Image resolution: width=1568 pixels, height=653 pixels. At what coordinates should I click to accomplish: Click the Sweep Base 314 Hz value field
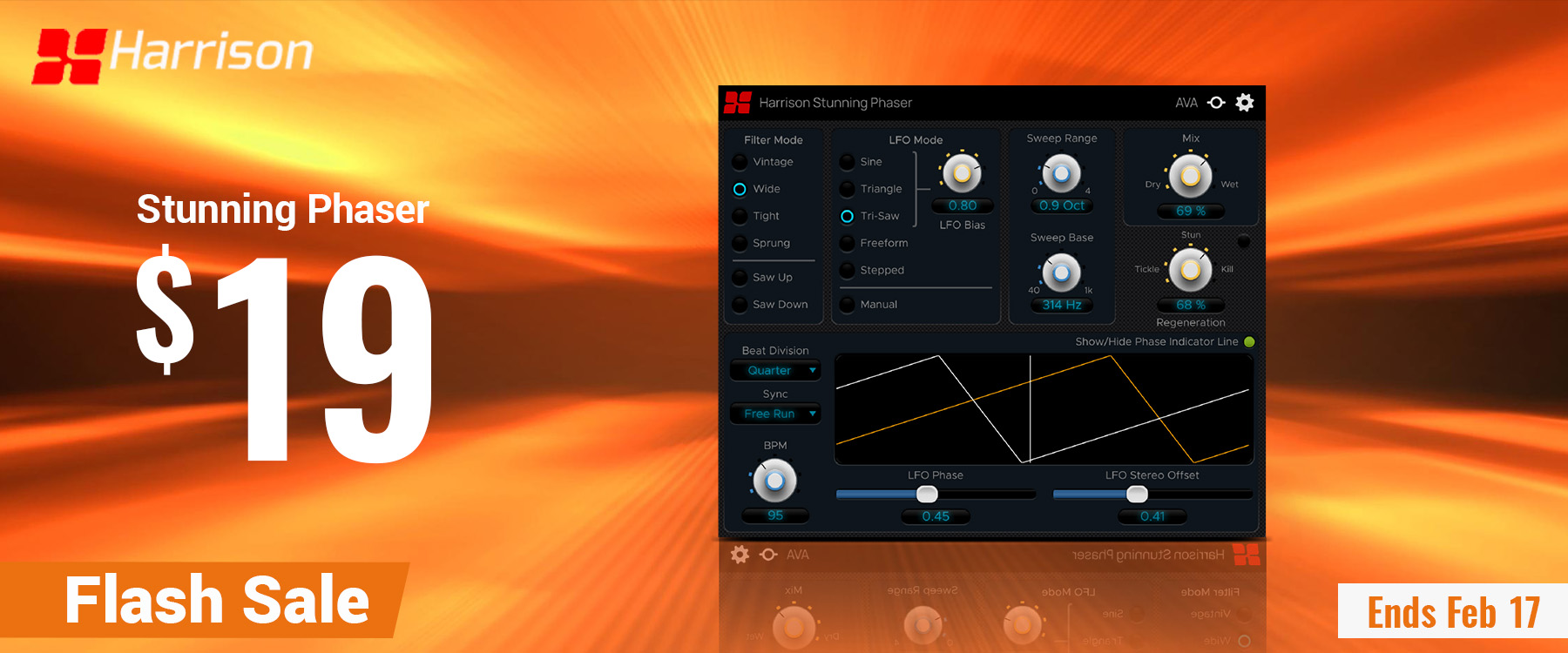(1061, 305)
